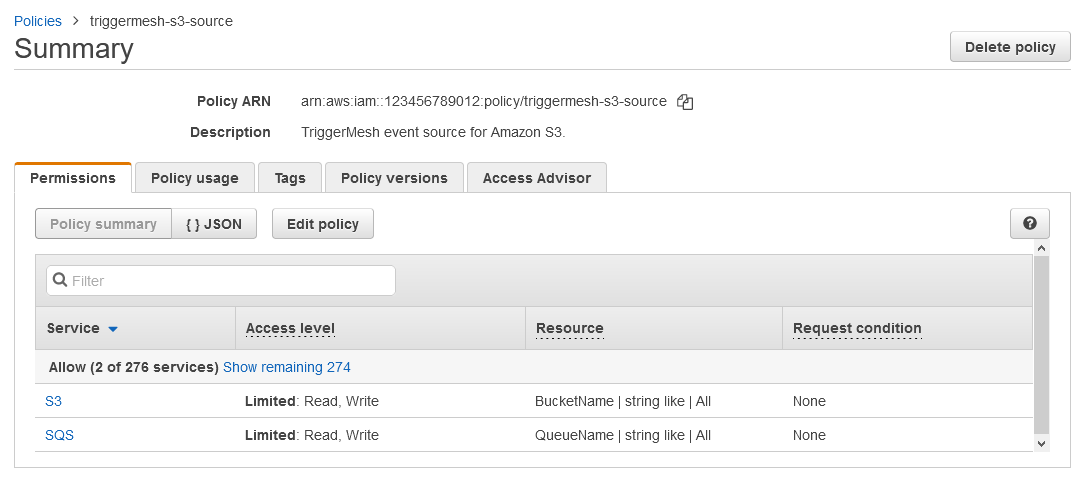Select the Policy summary view
The image size is (1087, 490).
(x=103, y=224)
